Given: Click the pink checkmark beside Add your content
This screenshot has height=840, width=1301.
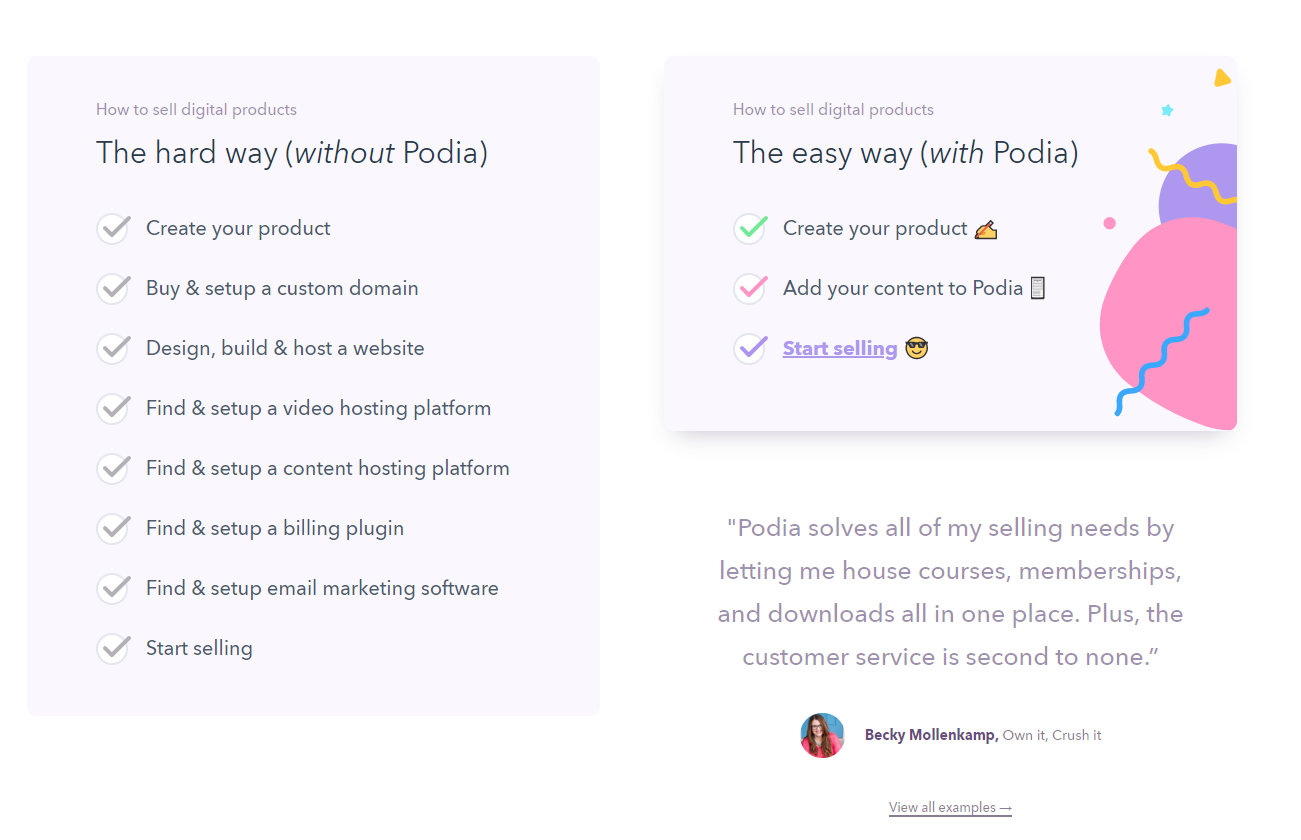Looking at the screenshot, I should click(750, 288).
